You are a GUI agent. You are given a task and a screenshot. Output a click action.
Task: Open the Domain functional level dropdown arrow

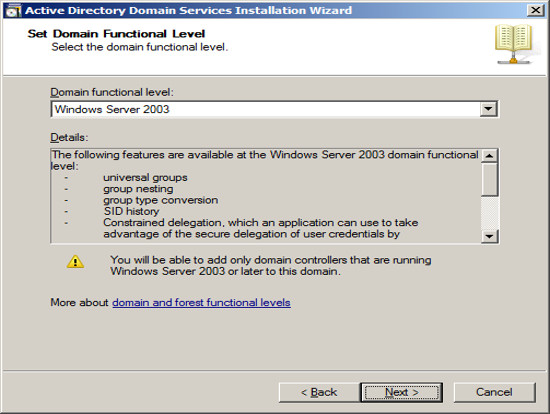(x=488, y=109)
